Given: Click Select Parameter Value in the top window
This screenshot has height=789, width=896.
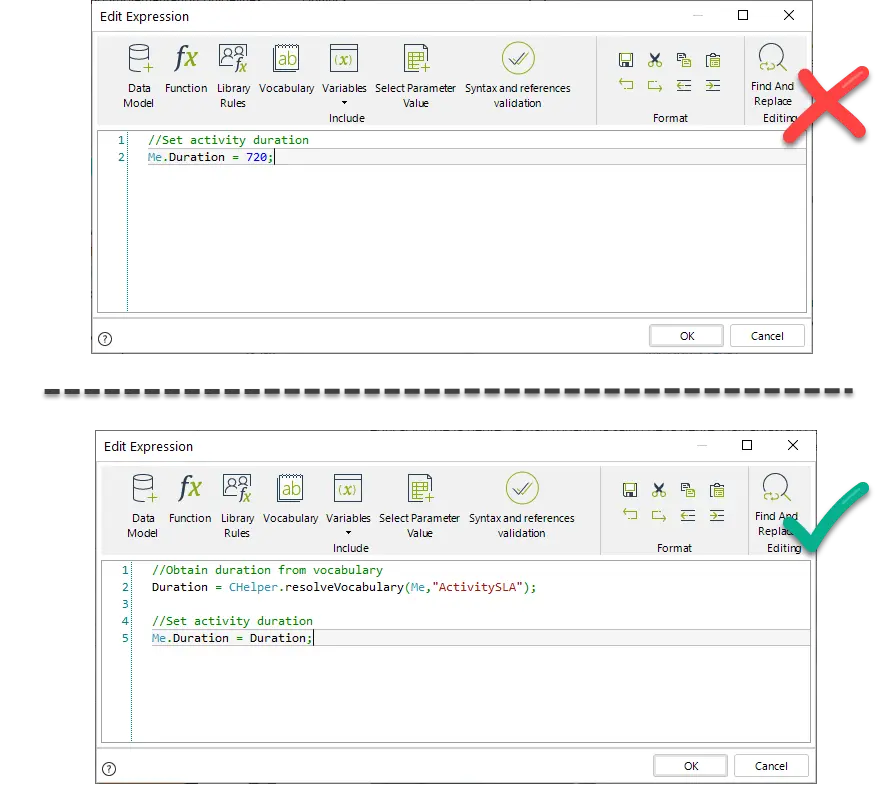Looking at the screenshot, I should click(x=415, y=75).
